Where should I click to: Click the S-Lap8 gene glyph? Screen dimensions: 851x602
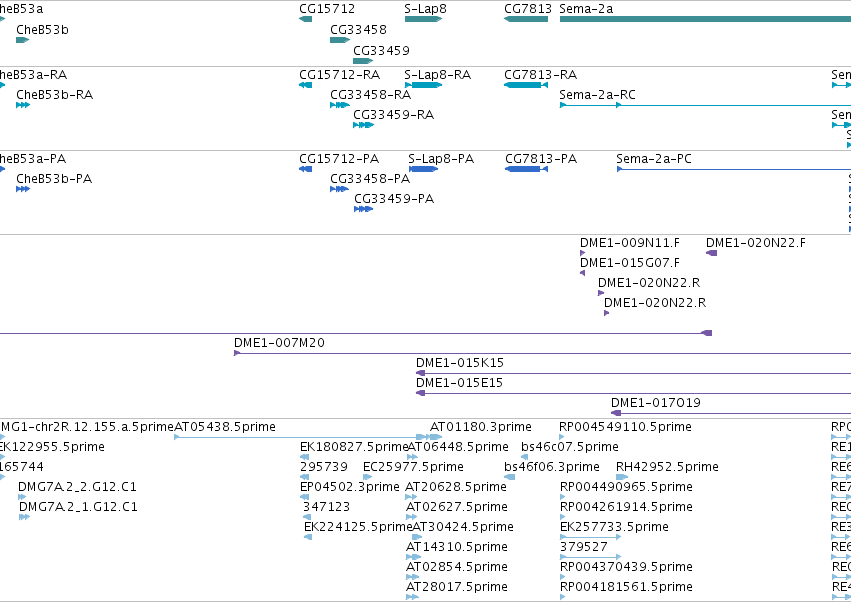pos(423,19)
